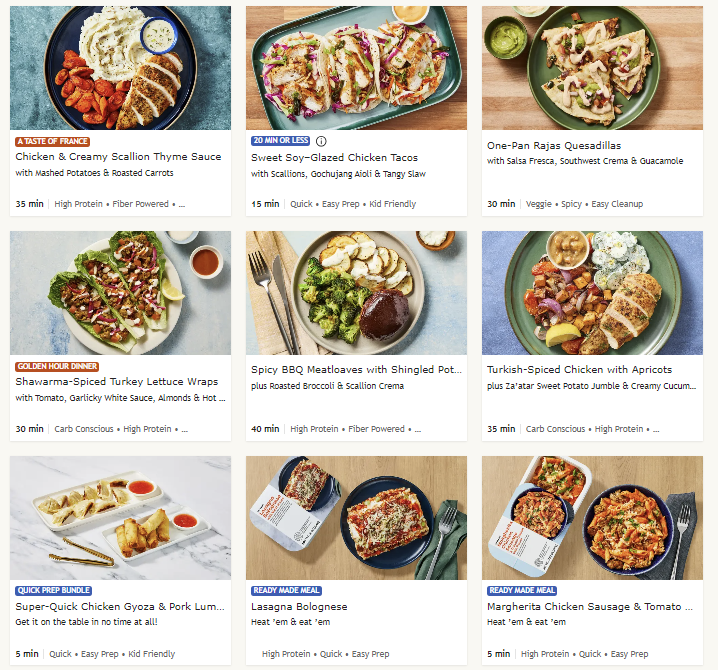Viewport: 718px width, 670px height.
Task: Open the Lasagna Bolognese recipe title
Action: 299,607
